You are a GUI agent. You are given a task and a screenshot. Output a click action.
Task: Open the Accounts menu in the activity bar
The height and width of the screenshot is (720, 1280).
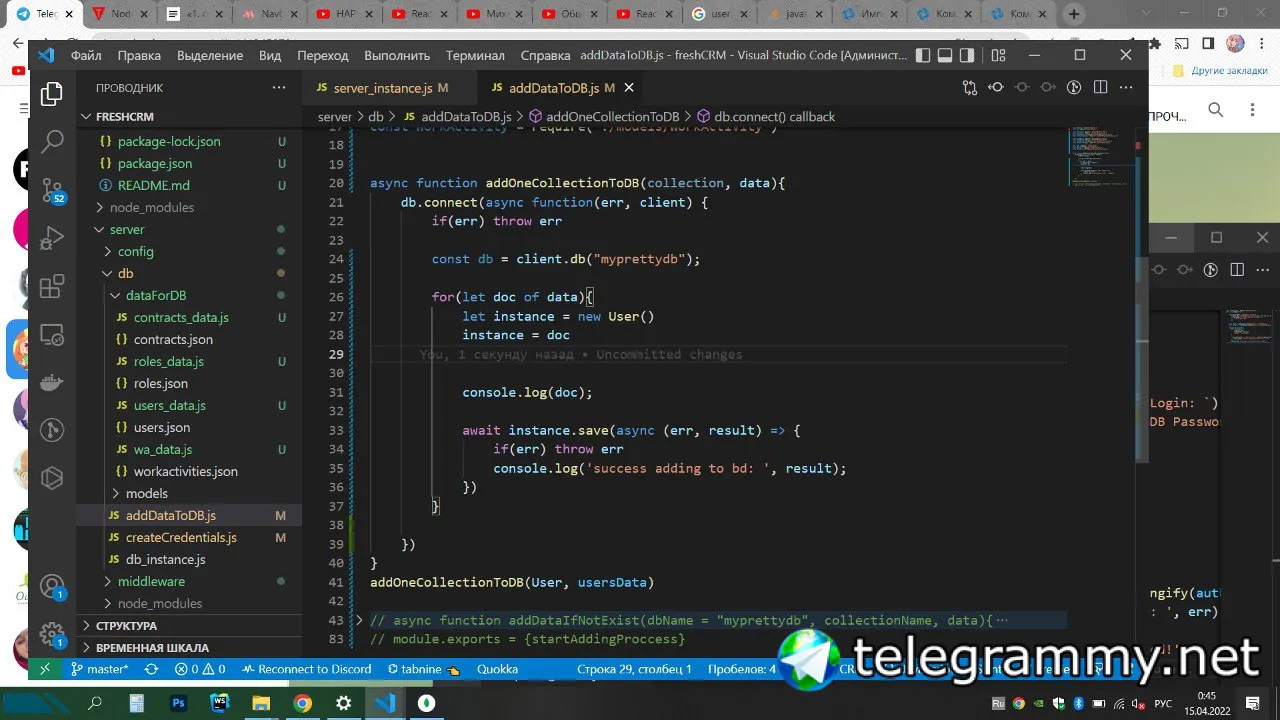[52, 588]
